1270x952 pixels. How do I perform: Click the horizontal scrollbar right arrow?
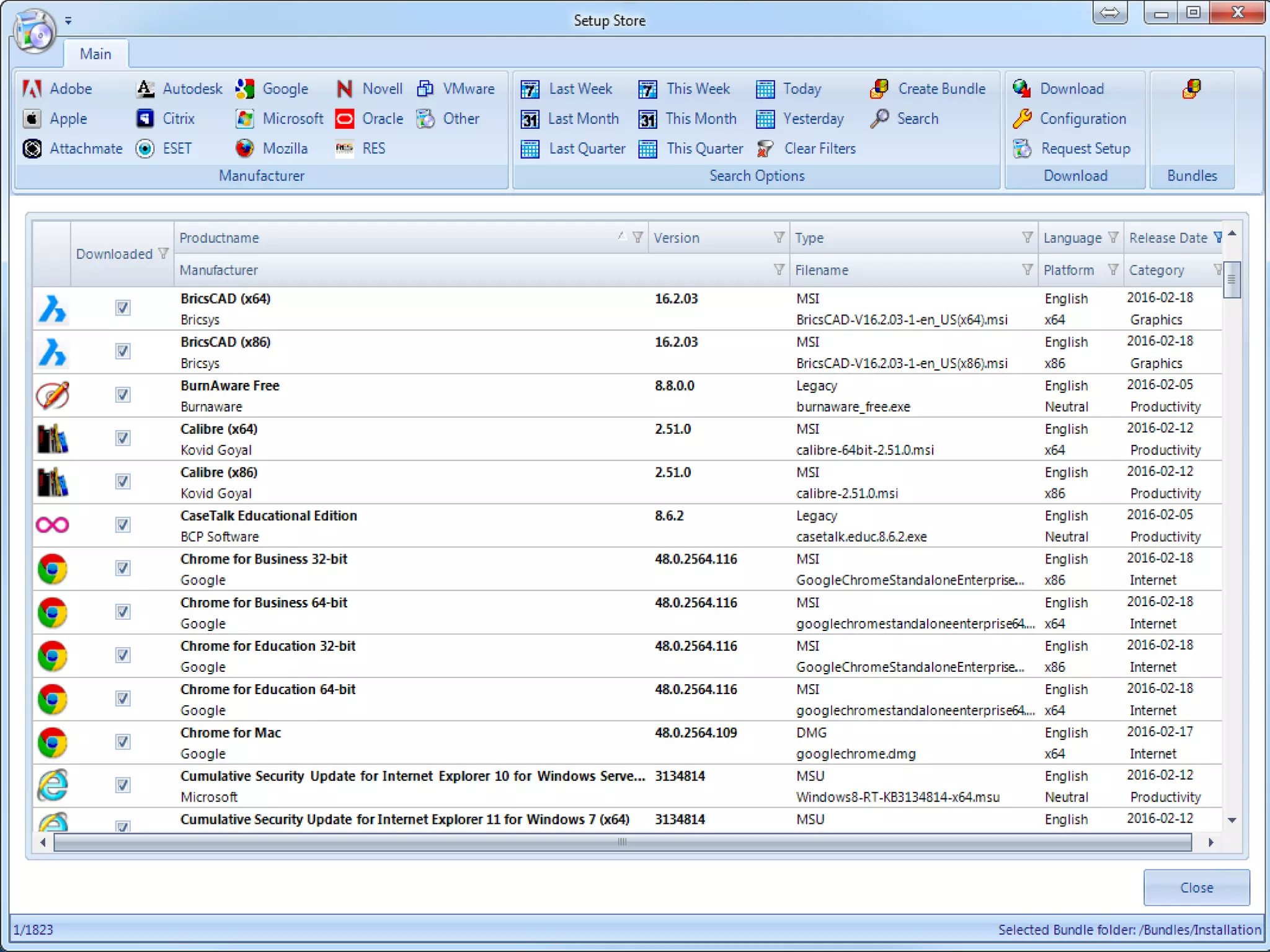[x=1210, y=842]
